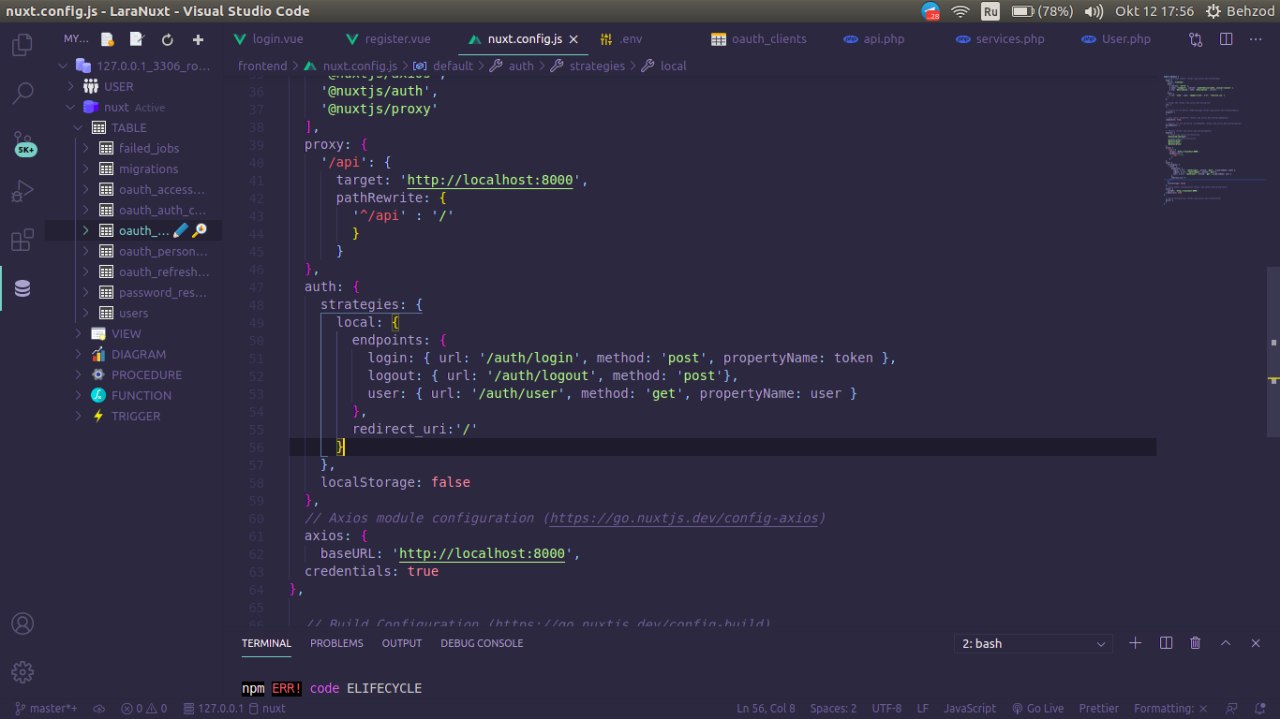Image resolution: width=1280 pixels, height=719 pixels.
Task: Open the Manage gear in activity bar
Action: (x=22, y=672)
